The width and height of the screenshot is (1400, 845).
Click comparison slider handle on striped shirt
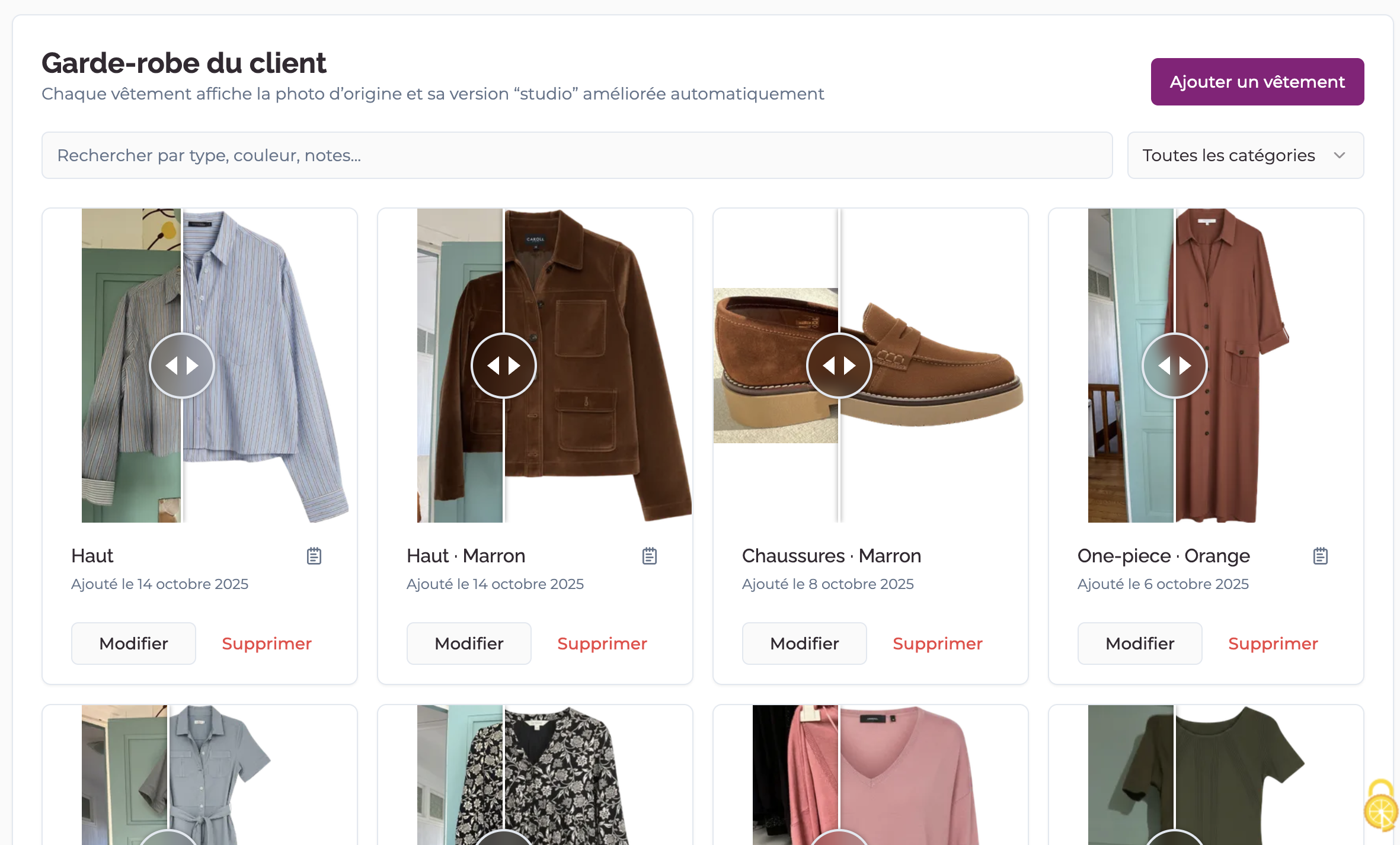[182, 366]
